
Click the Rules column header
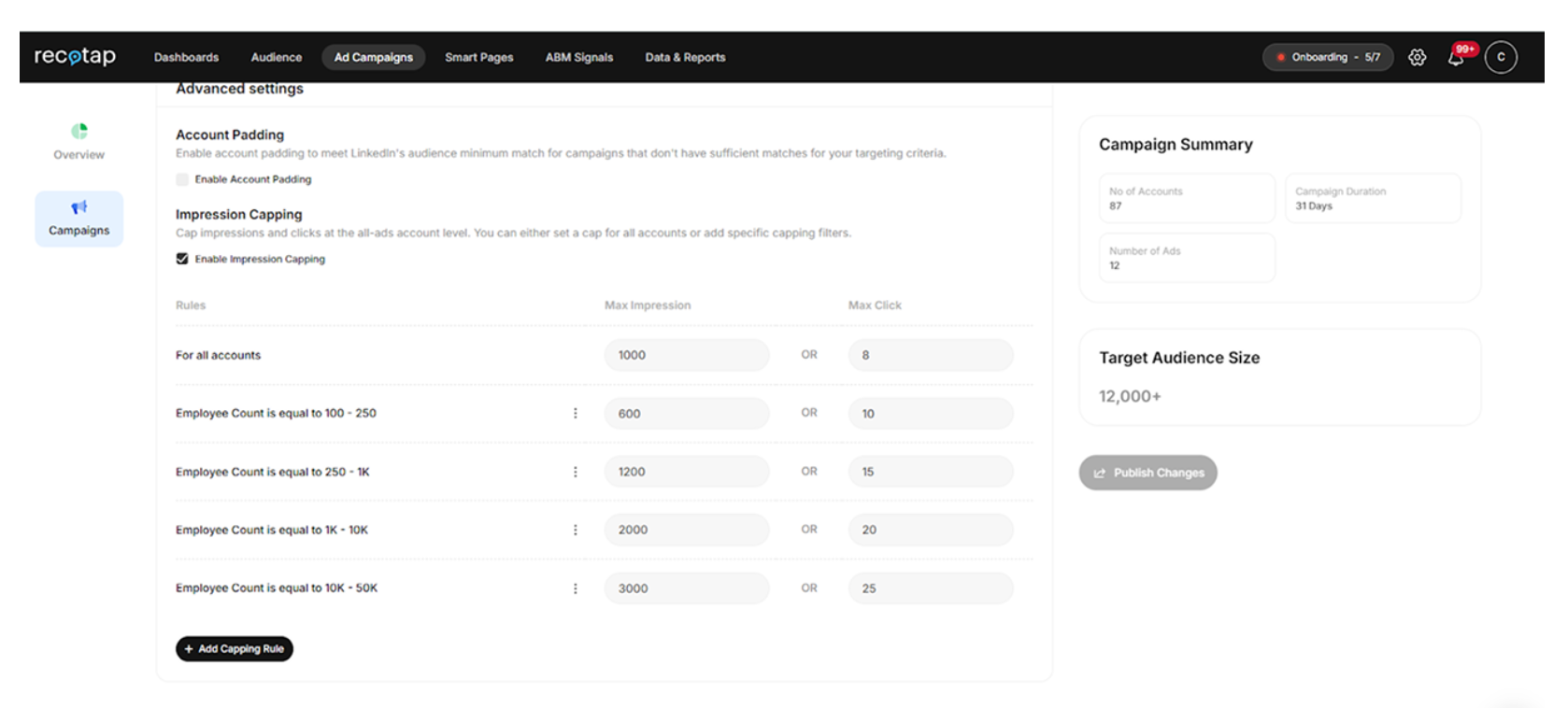pyautogui.click(x=191, y=305)
